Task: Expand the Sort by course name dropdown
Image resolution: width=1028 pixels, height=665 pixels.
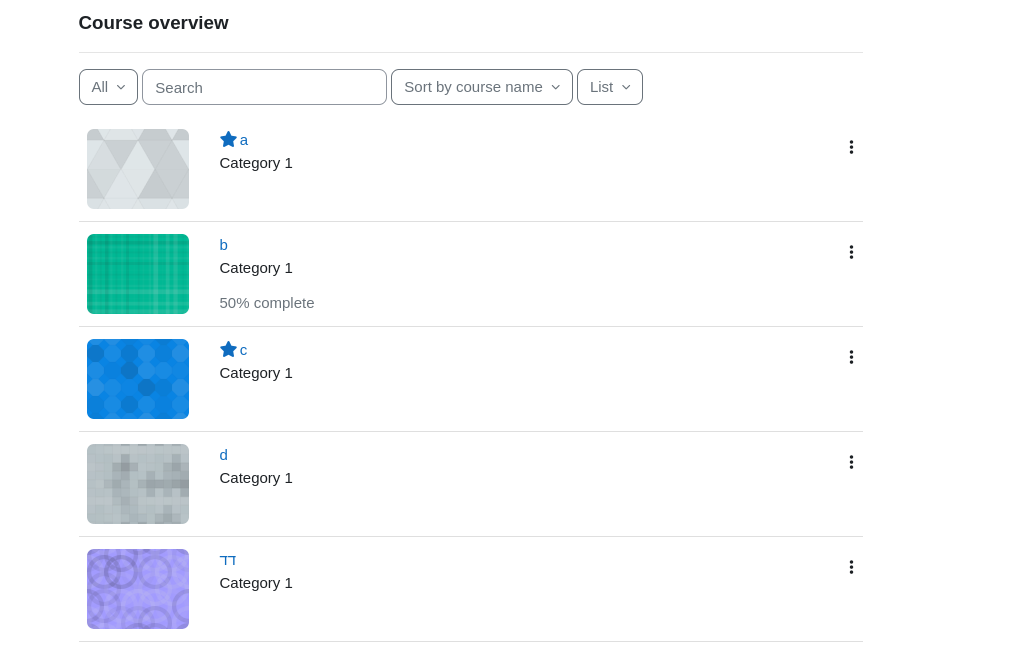Action: coord(482,87)
